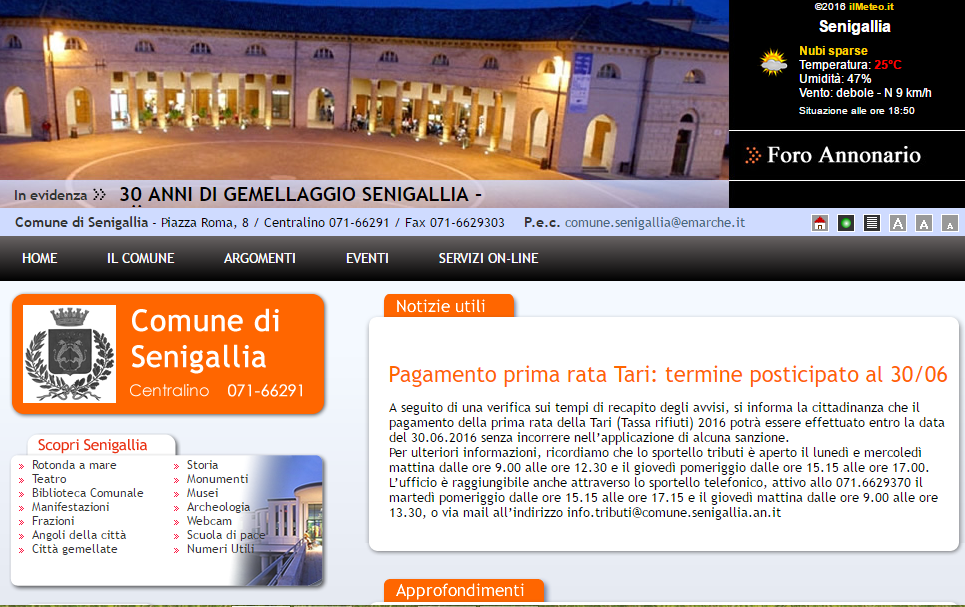The width and height of the screenshot is (965, 607).
Task: Click the Situazione alle ore 18:50 text
Action: [x=857, y=111]
